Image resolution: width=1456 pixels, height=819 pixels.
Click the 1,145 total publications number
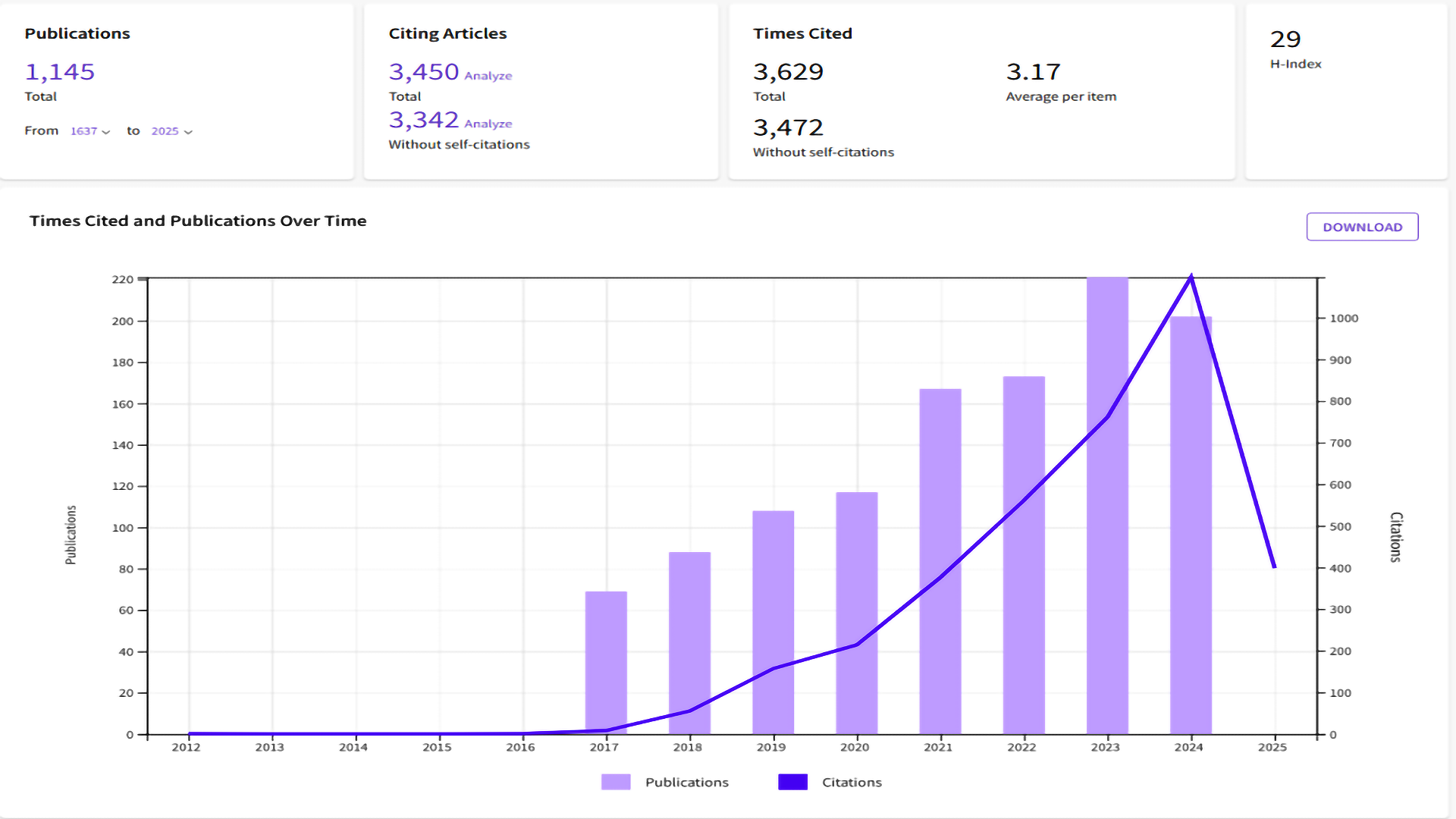click(60, 72)
